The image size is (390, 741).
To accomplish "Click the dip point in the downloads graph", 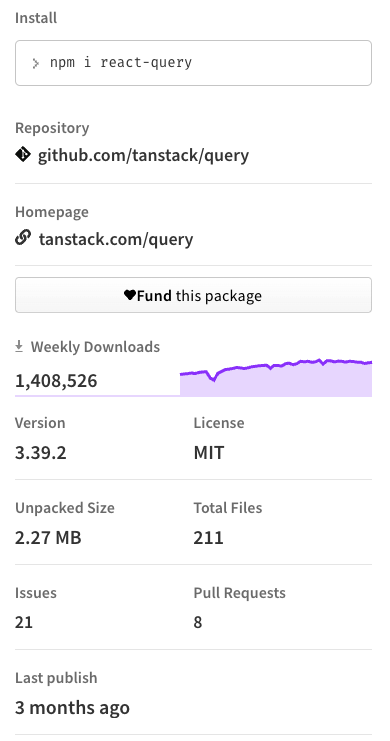I will click(214, 379).
